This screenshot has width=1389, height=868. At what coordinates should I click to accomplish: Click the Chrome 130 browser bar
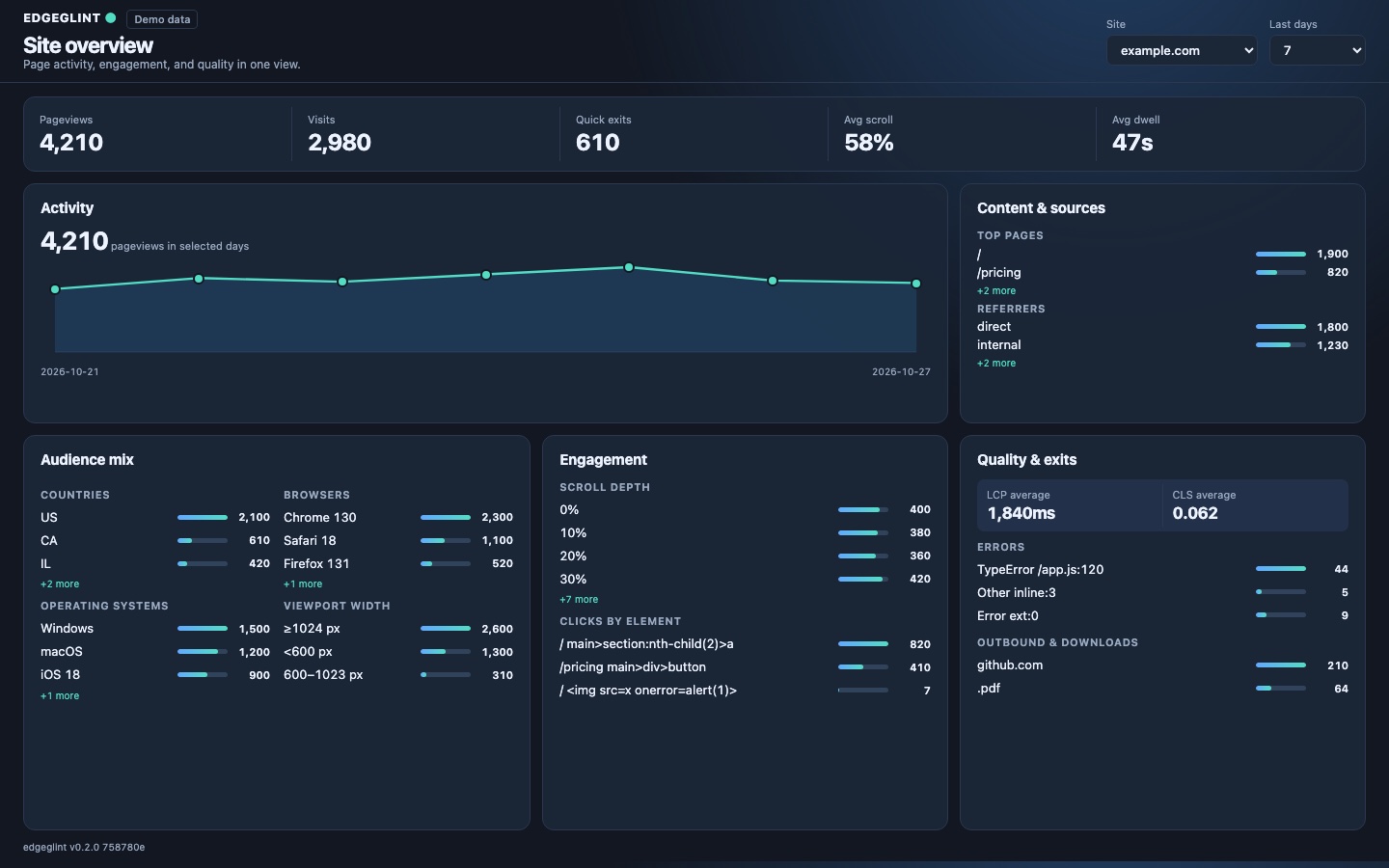coord(446,518)
